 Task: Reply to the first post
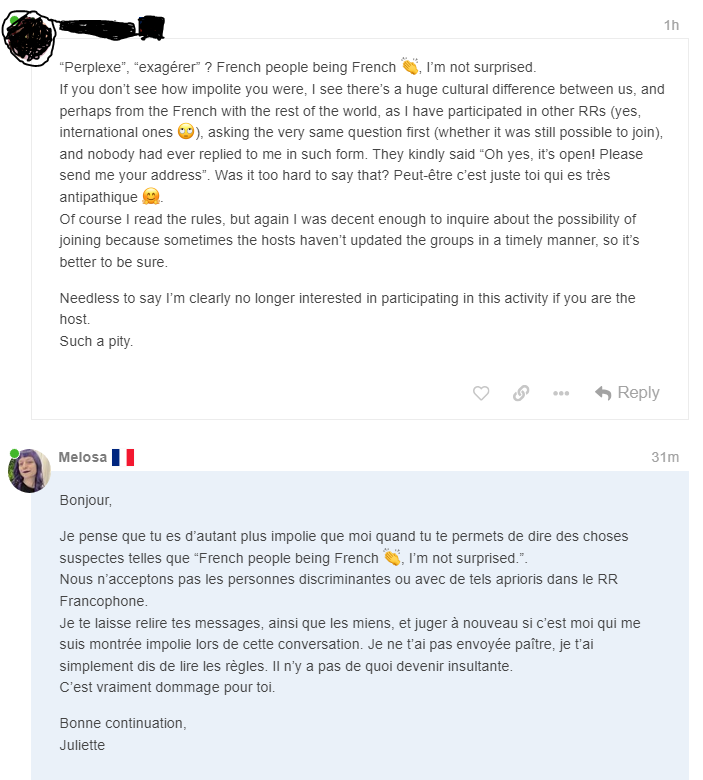click(627, 393)
